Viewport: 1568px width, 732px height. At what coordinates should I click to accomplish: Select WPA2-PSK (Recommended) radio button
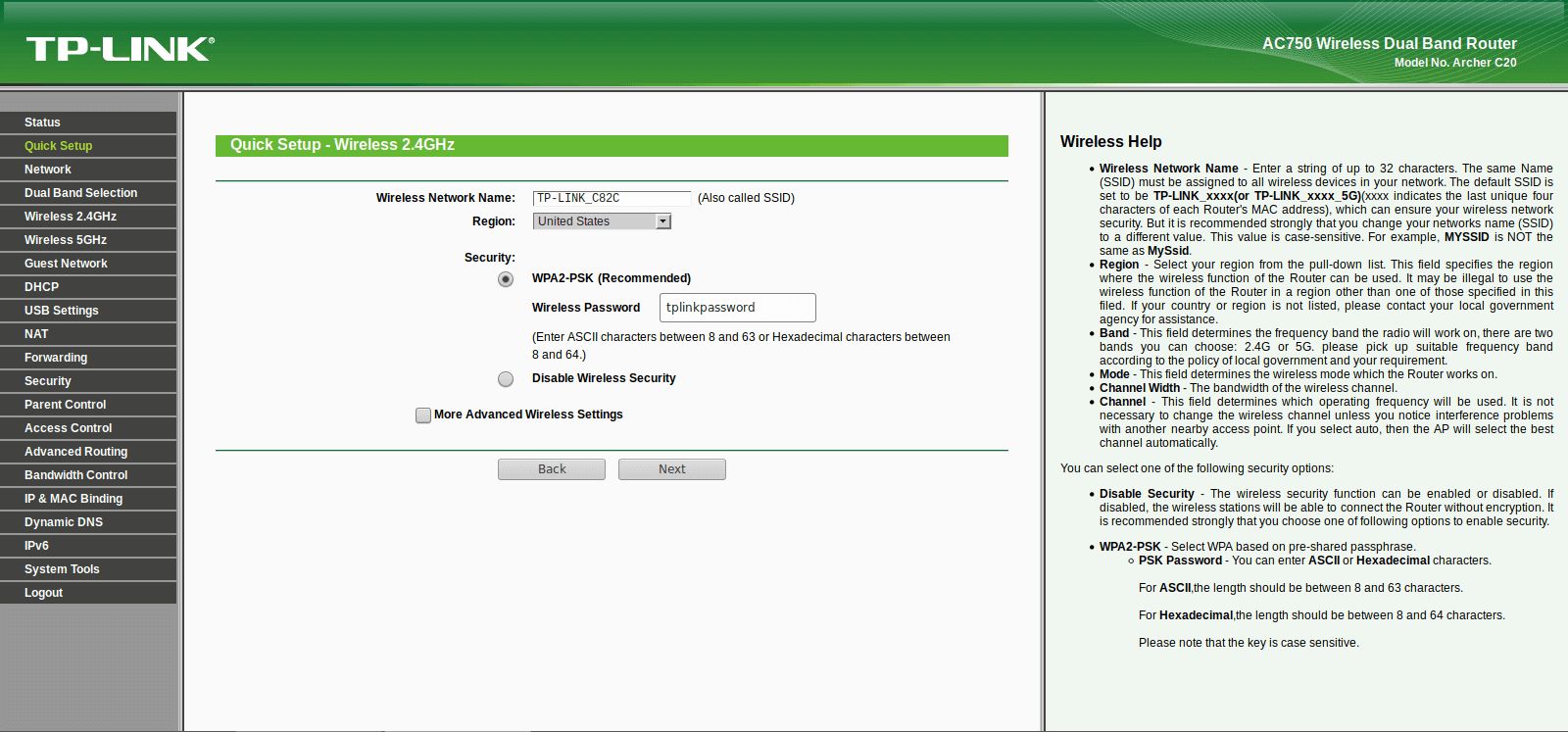(506, 279)
